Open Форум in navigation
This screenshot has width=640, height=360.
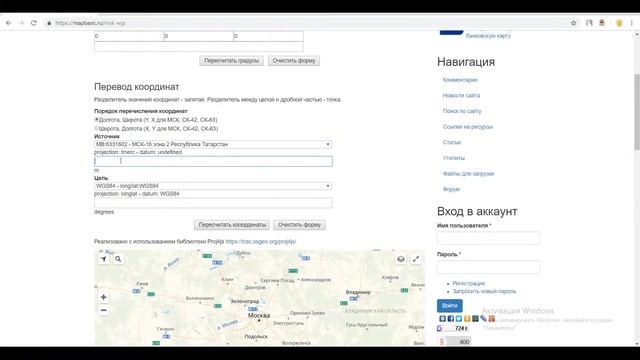[x=451, y=189]
